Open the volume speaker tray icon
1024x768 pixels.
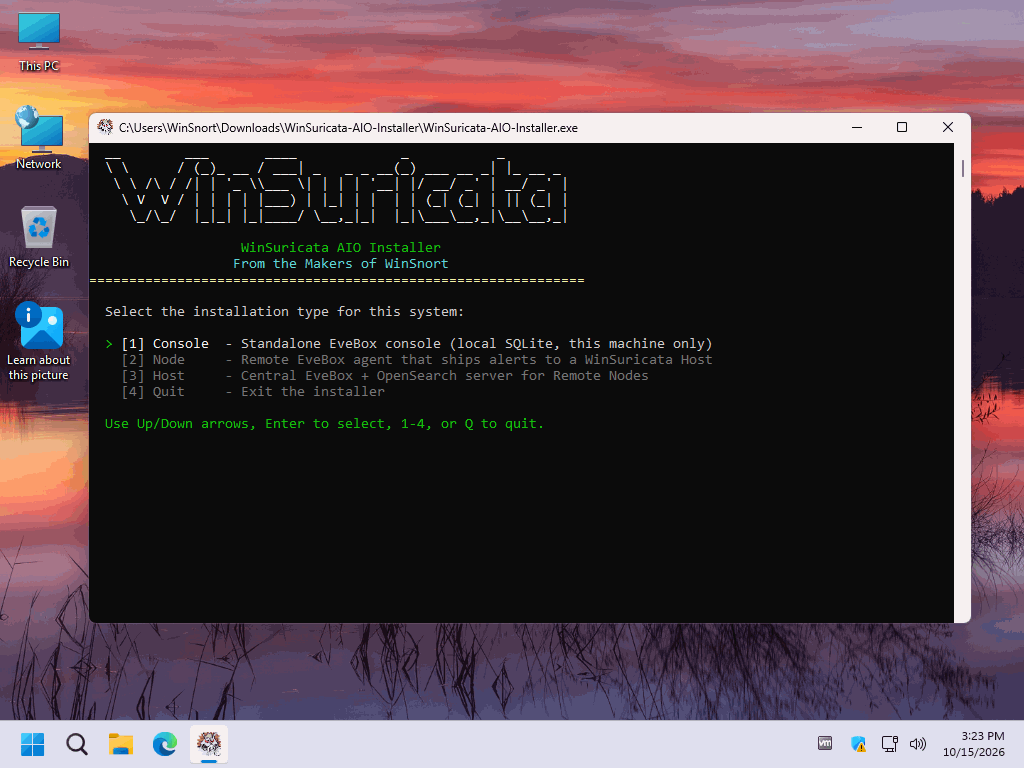pos(918,743)
